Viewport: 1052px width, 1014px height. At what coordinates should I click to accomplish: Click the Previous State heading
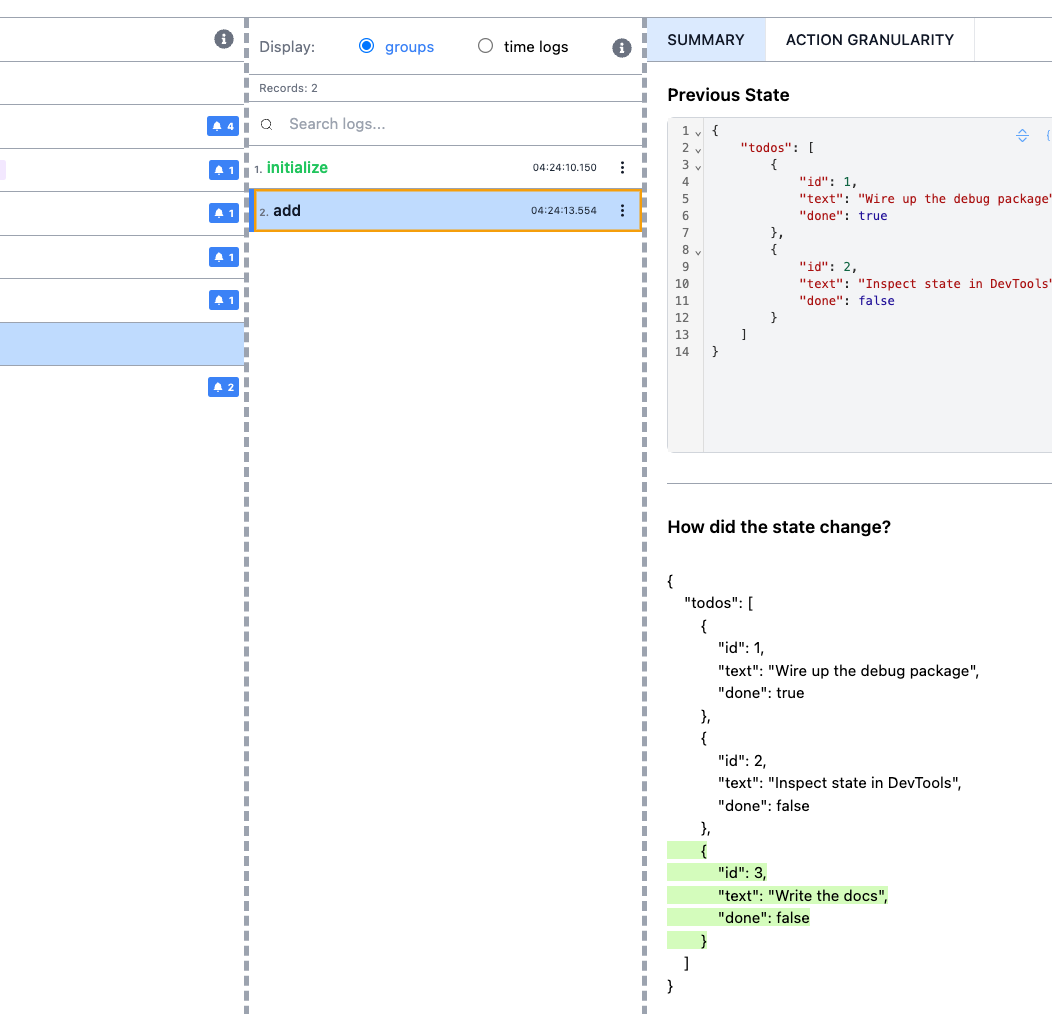tap(728, 95)
